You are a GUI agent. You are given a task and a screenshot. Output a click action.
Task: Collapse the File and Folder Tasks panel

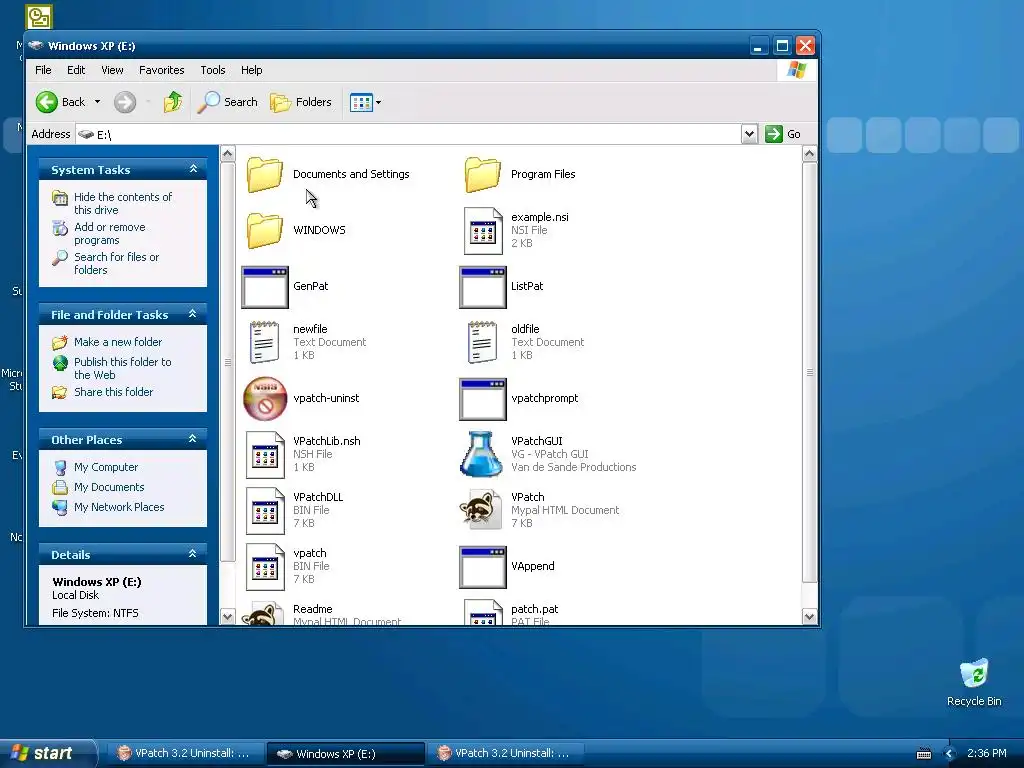193,314
